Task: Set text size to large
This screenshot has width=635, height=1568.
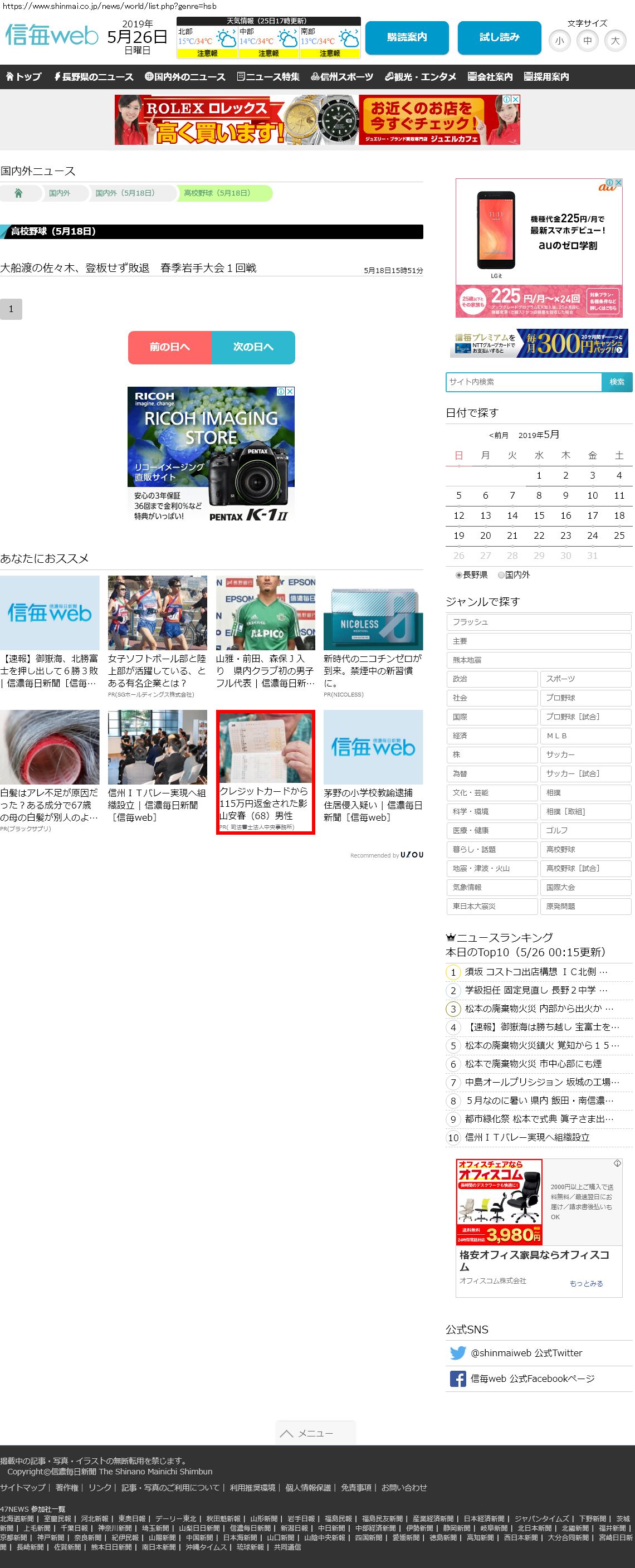Action: 616,41
